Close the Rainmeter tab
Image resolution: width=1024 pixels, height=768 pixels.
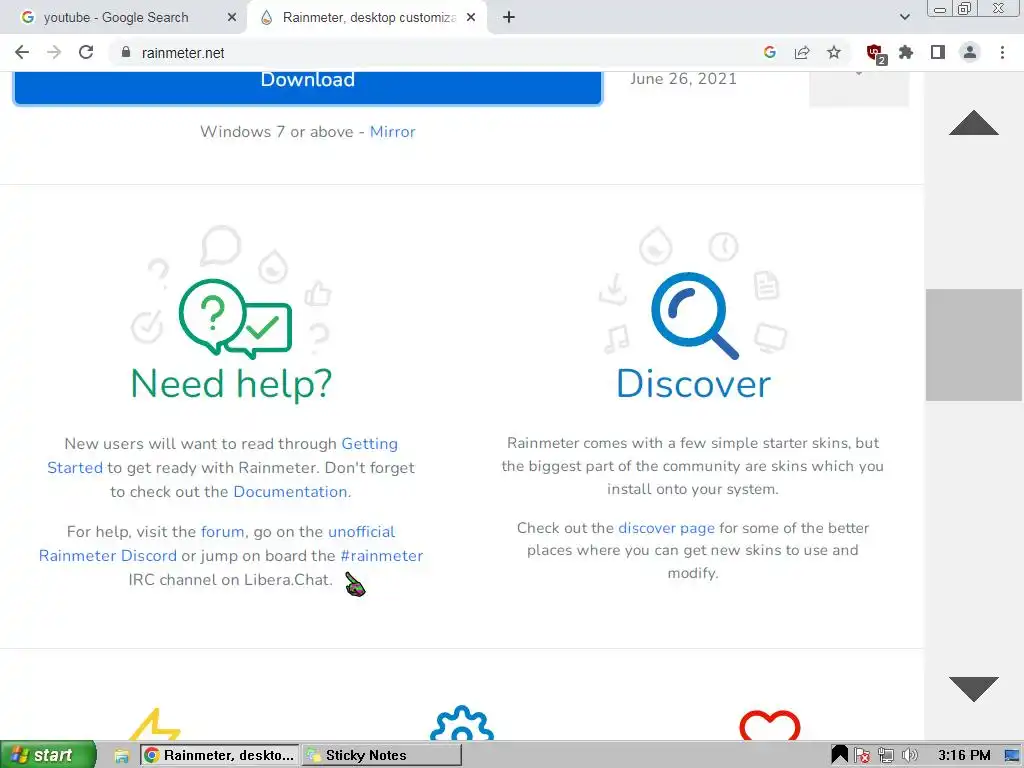point(471,18)
